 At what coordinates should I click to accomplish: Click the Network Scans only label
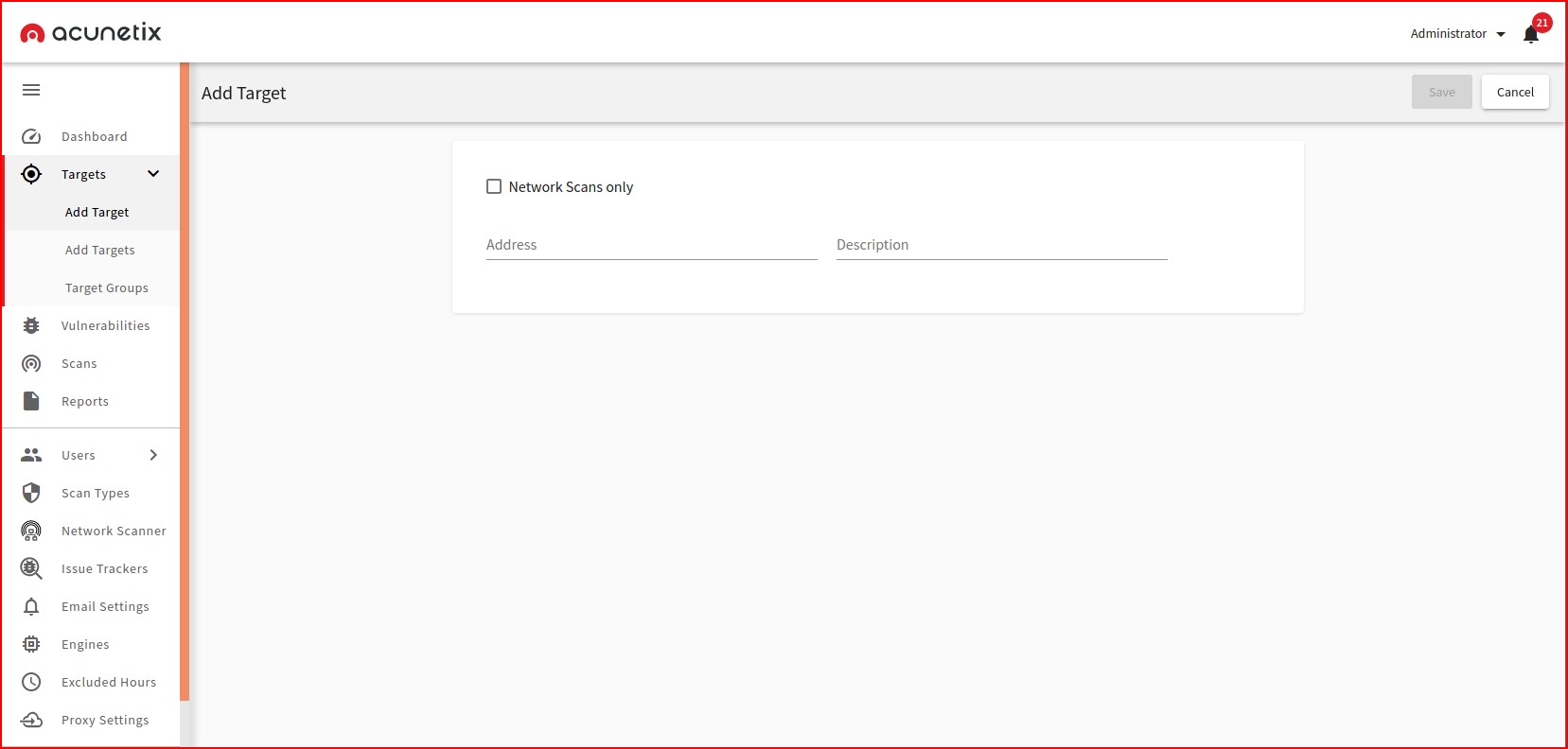click(x=571, y=187)
